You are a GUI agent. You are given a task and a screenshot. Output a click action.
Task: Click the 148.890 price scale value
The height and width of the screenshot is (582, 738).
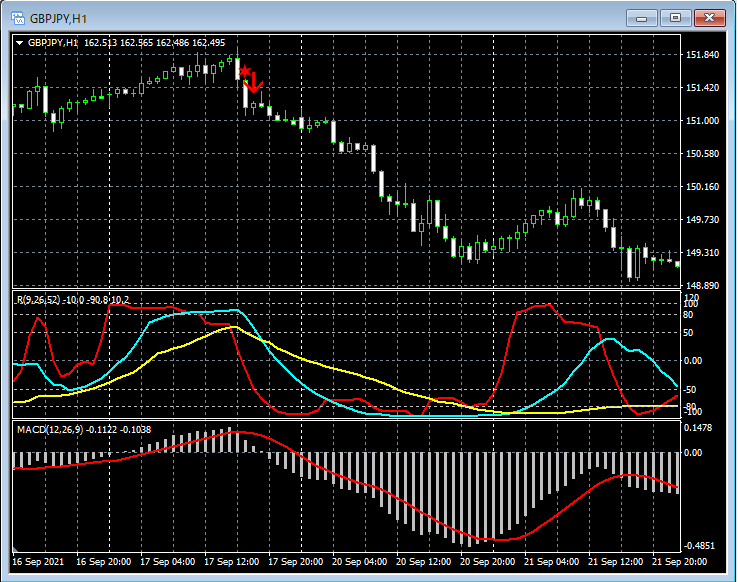pos(702,286)
